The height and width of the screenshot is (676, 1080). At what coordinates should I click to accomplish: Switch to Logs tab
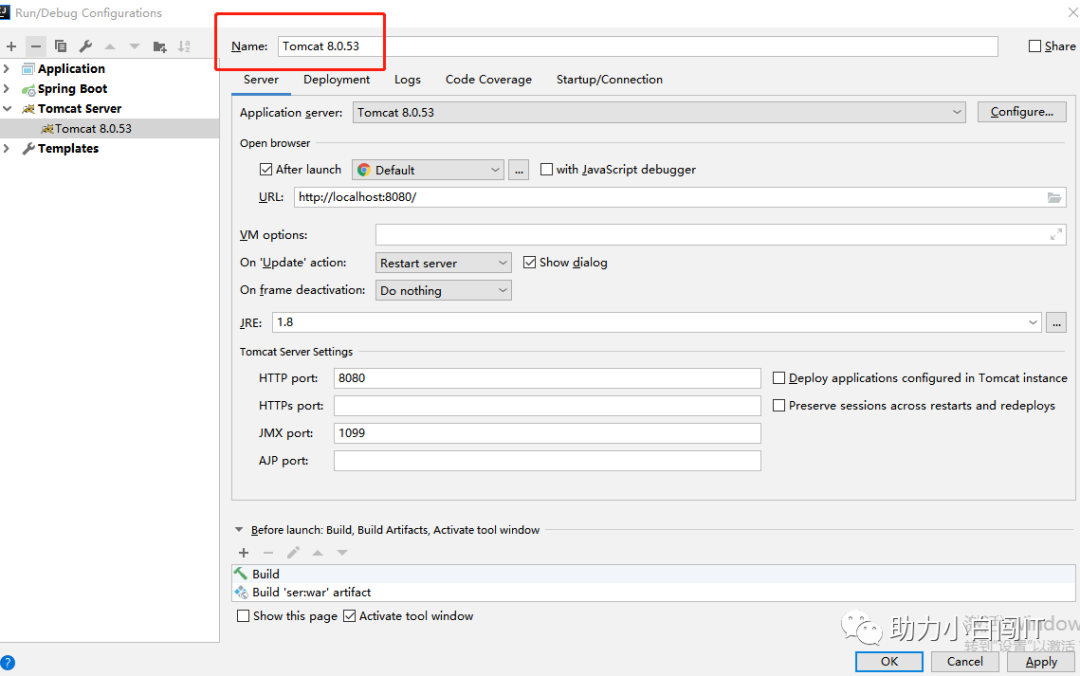pyautogui.click(x=407, y=80)
